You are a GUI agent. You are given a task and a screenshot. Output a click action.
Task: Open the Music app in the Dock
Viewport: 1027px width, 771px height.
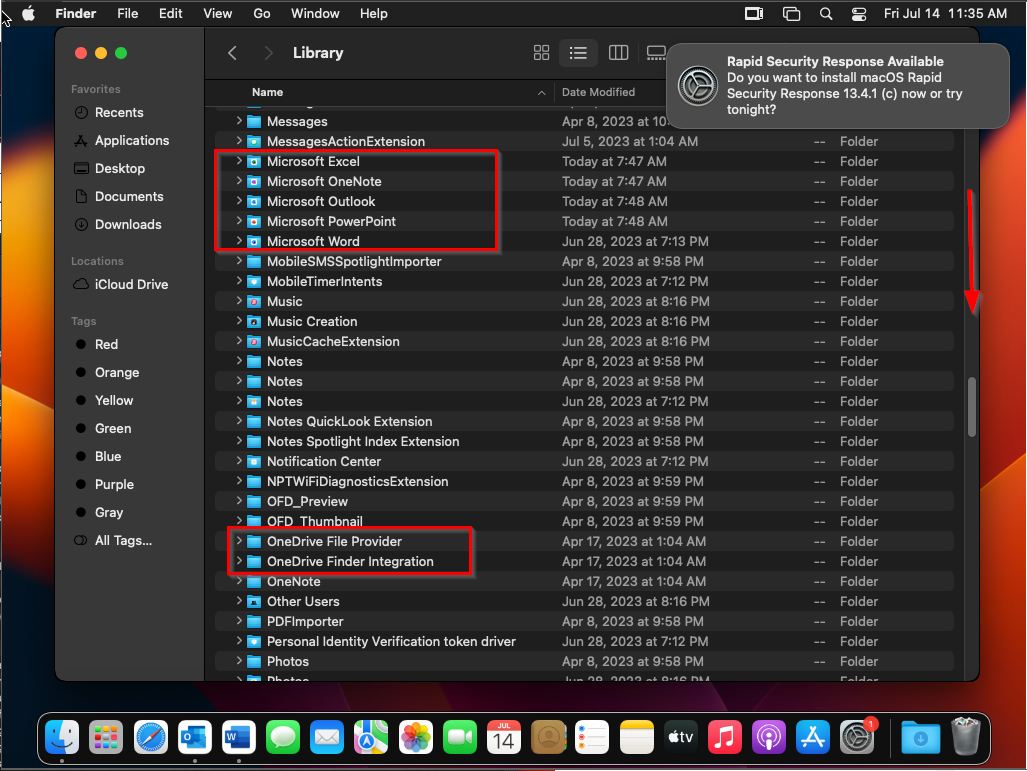pyautogui.click(x=724, y=737)
